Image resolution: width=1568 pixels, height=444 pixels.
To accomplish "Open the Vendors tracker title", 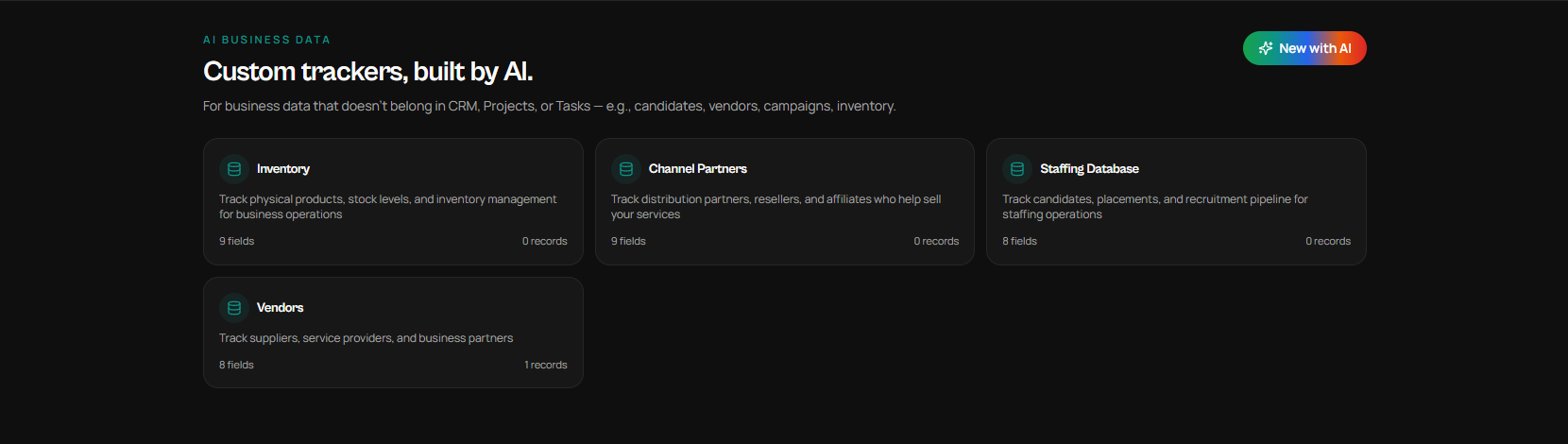I will coord(281,308).
